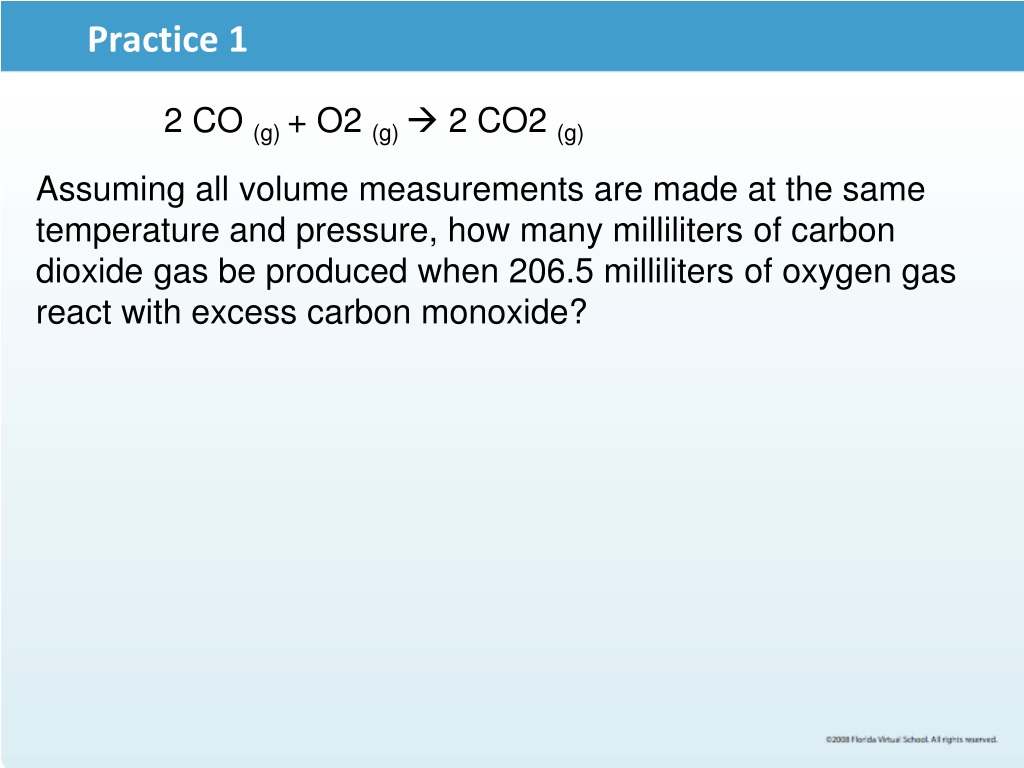
Task: Select the '2 CO' reactant term
Action: pos(203,121)
